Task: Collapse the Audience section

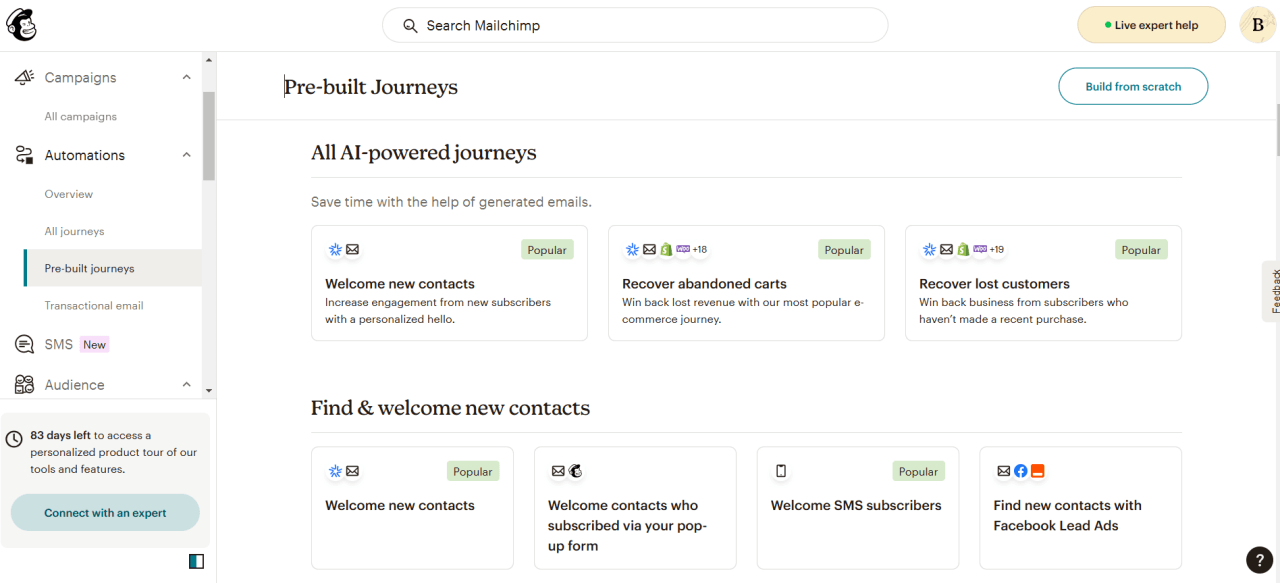Action: coord(186,384)
